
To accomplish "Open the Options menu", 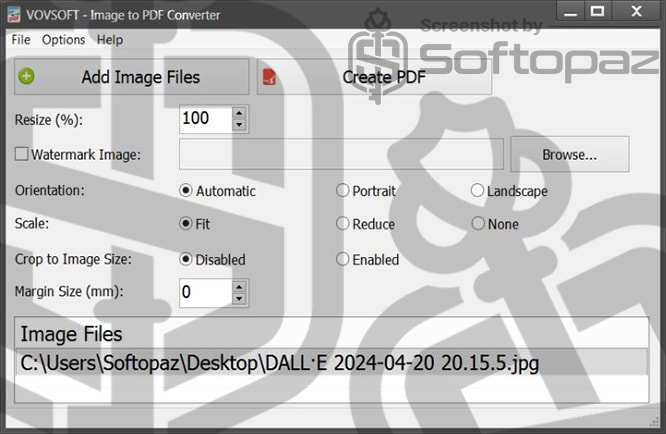I will click(63, 40).
